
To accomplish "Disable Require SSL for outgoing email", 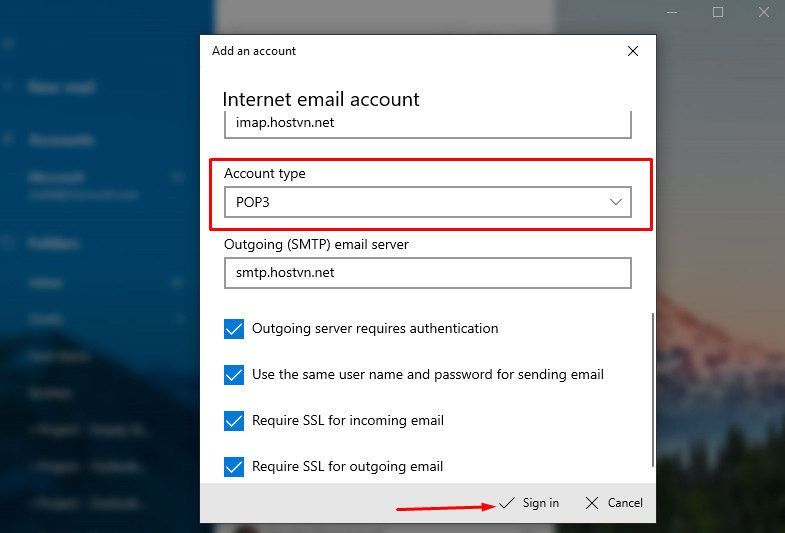I will pos(234,466).
